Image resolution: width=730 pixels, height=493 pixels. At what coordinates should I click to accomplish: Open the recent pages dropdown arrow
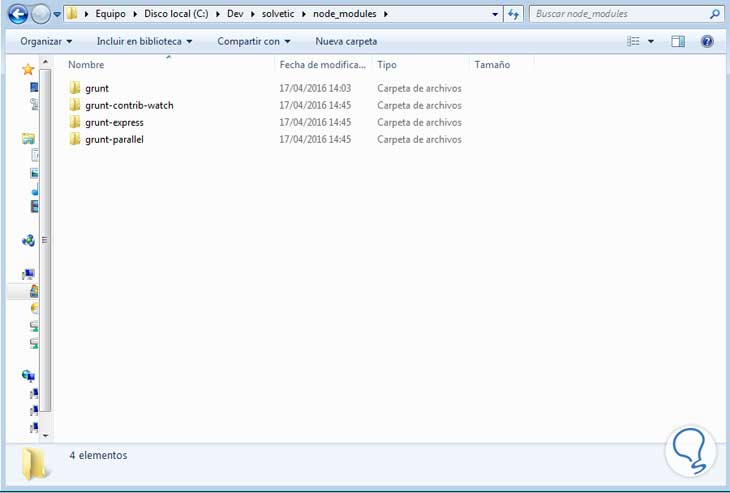point(57,14)
